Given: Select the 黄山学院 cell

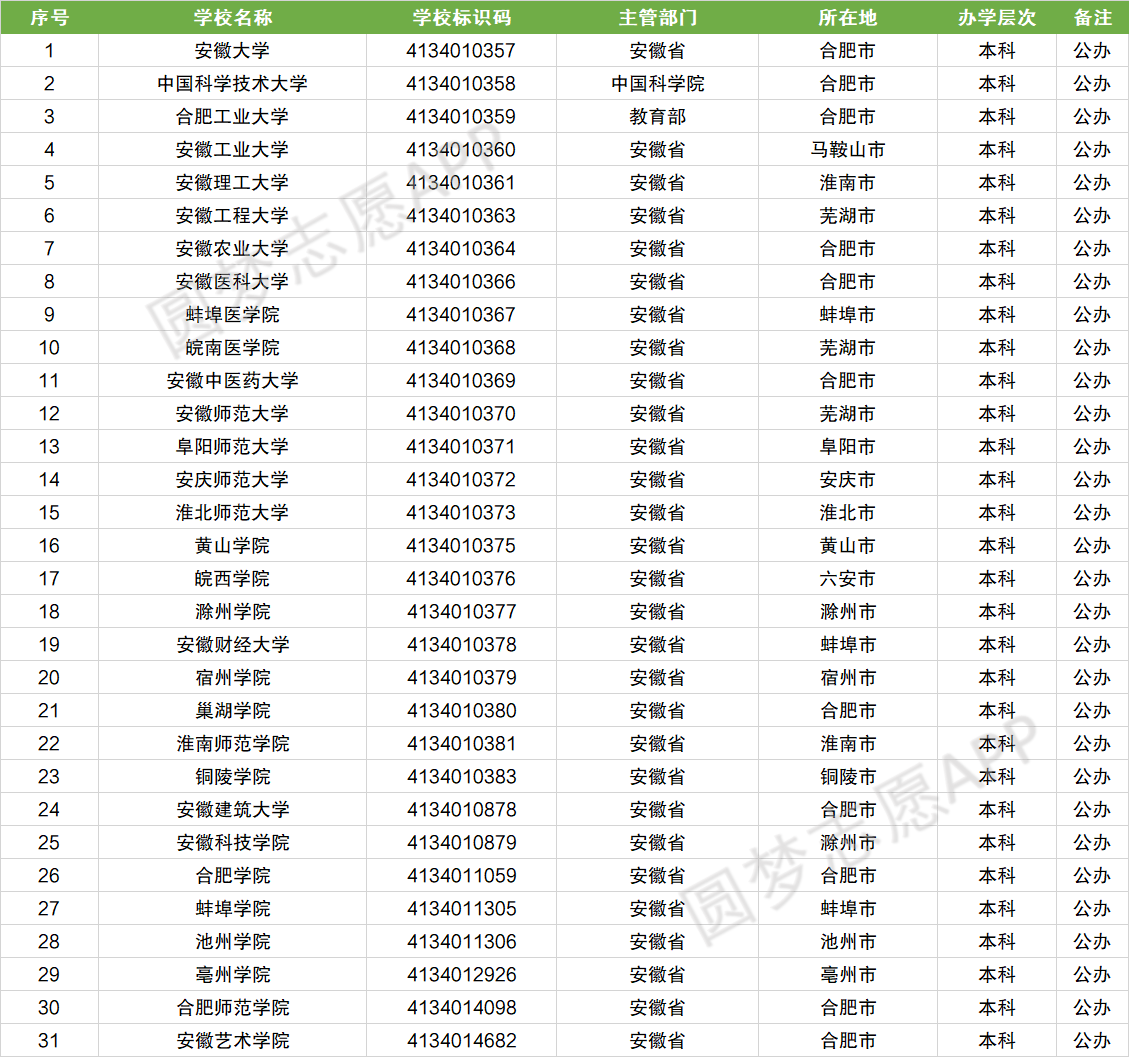Looking at the screenshot, I should coord(232,546).
